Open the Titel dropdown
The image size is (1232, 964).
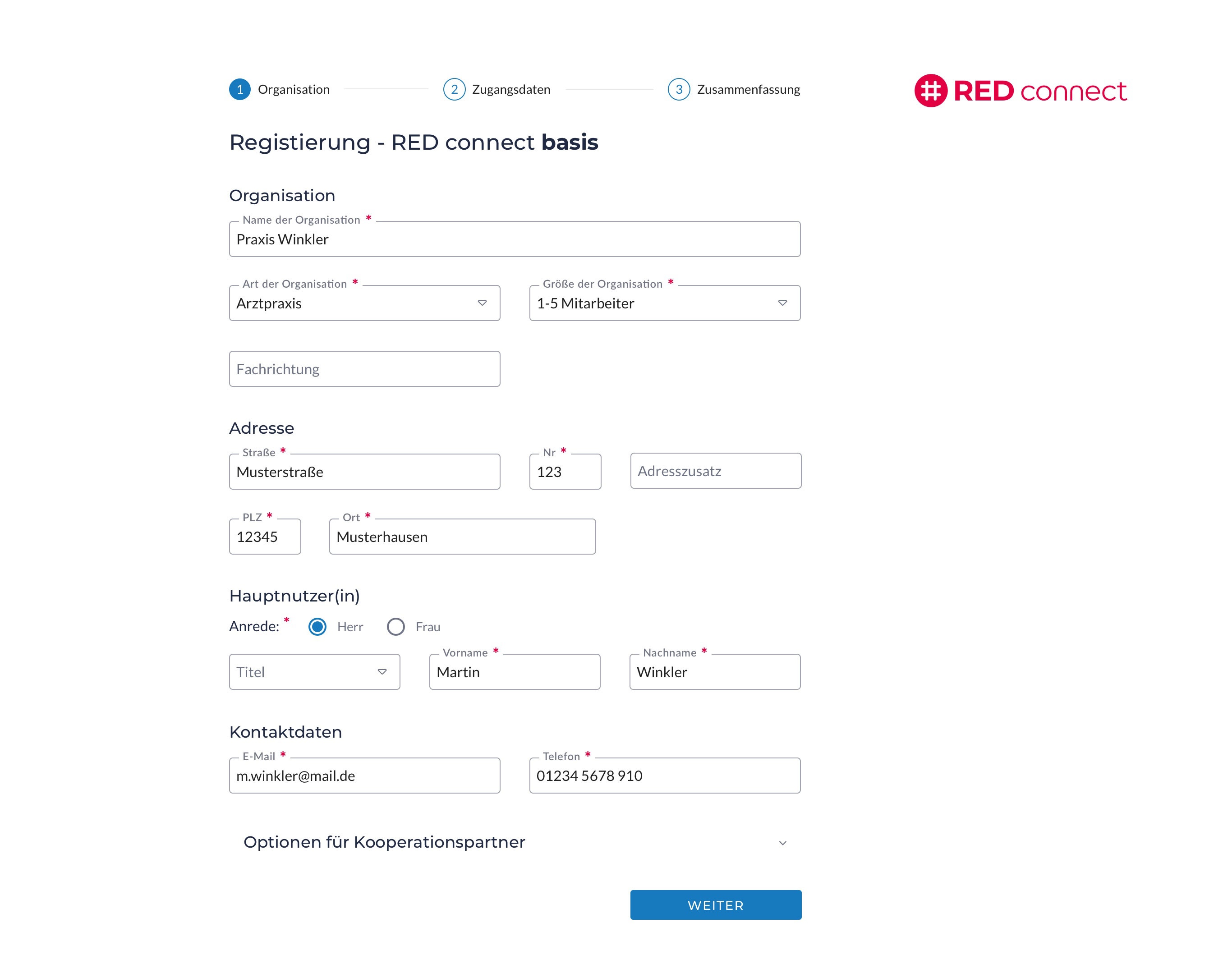tap(314, 672)
